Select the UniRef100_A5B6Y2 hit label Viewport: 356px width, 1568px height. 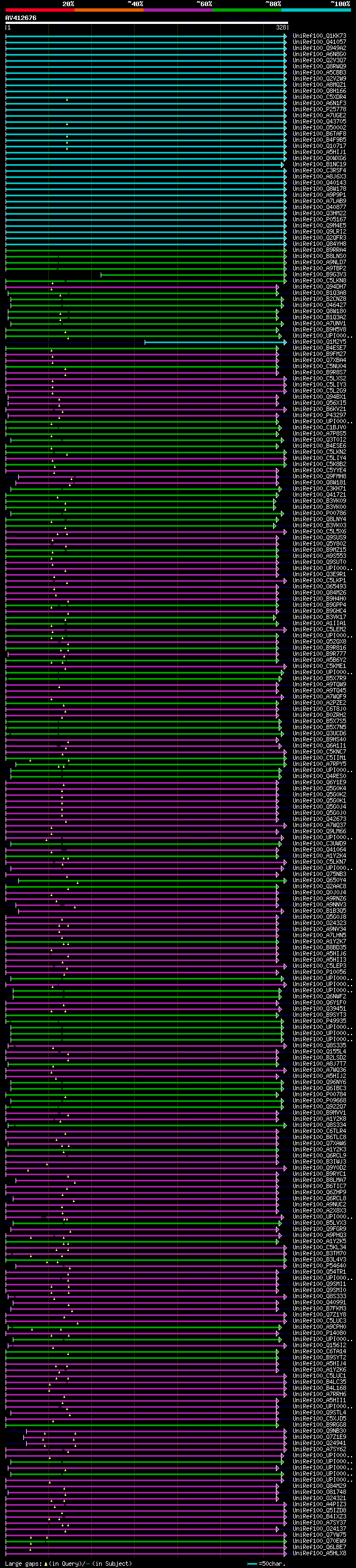pyautogui.click(x=319, y=660)
